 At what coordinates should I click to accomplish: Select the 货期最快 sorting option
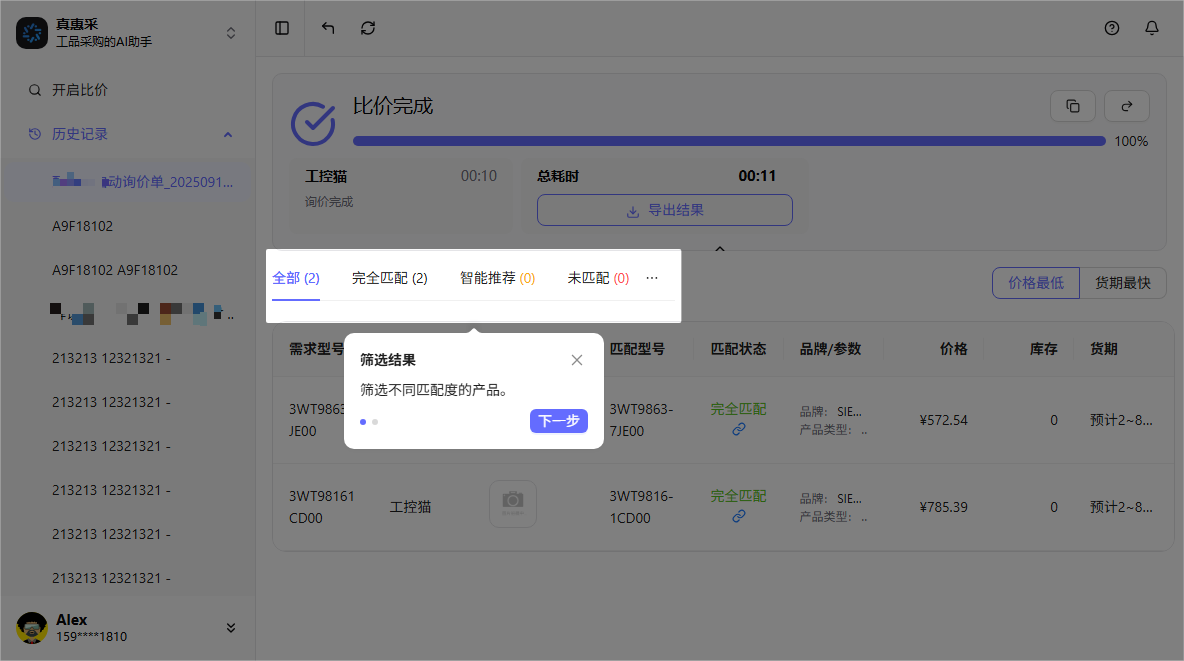(x=1122, y=283)
